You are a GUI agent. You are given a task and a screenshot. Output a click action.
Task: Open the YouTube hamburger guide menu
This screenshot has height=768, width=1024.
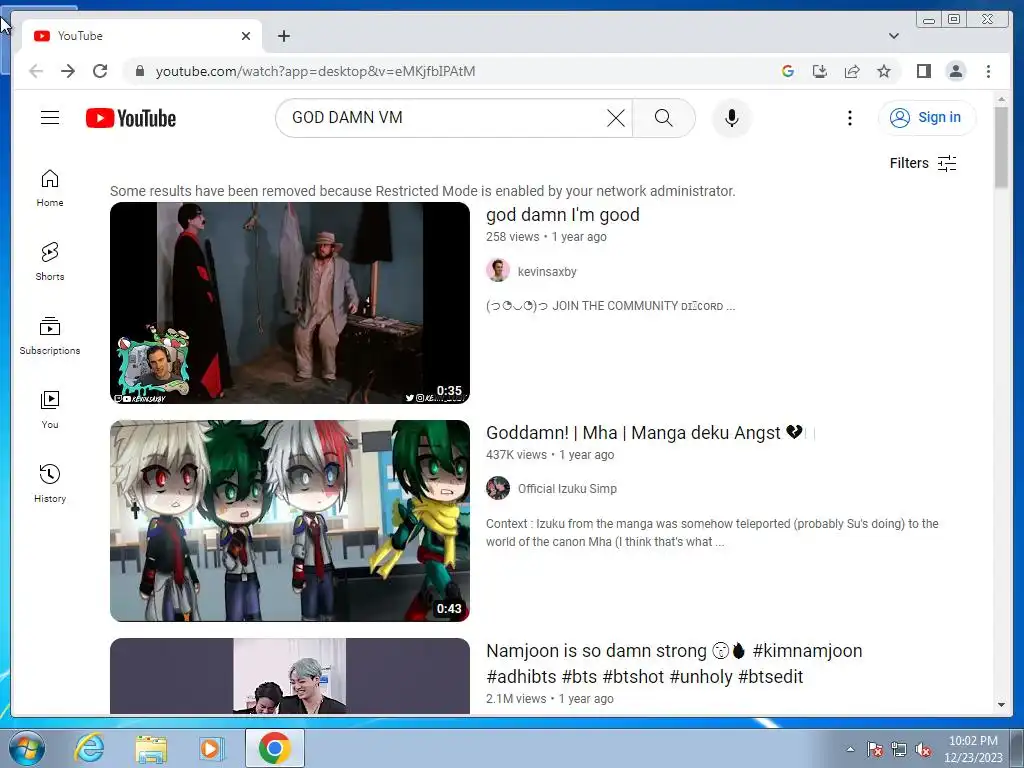(50, 118)
